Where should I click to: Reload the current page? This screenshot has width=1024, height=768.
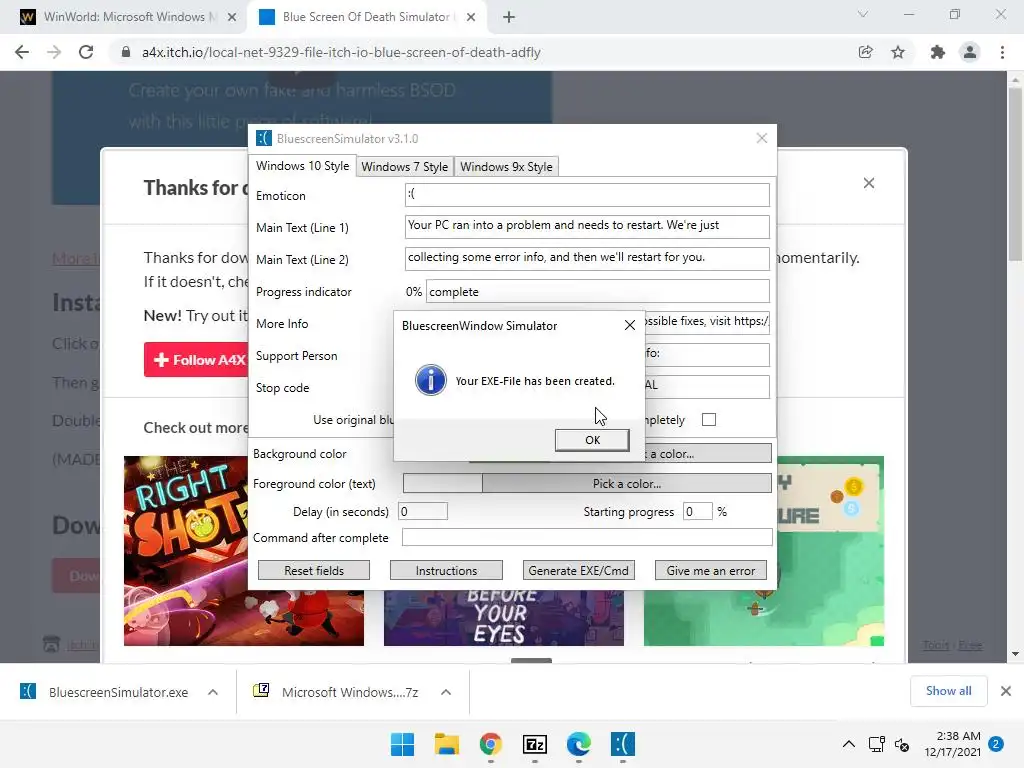coord(86,52)
